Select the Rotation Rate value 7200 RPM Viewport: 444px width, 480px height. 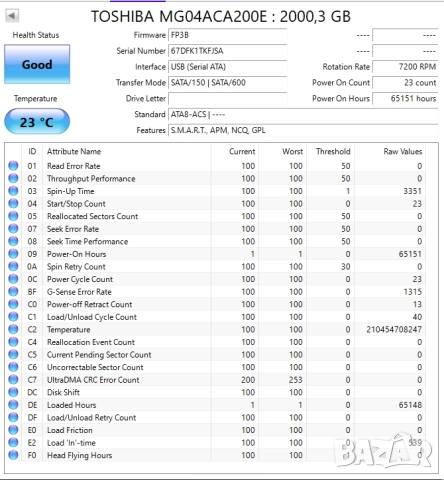pyautogui.click(x=405, y=67)
